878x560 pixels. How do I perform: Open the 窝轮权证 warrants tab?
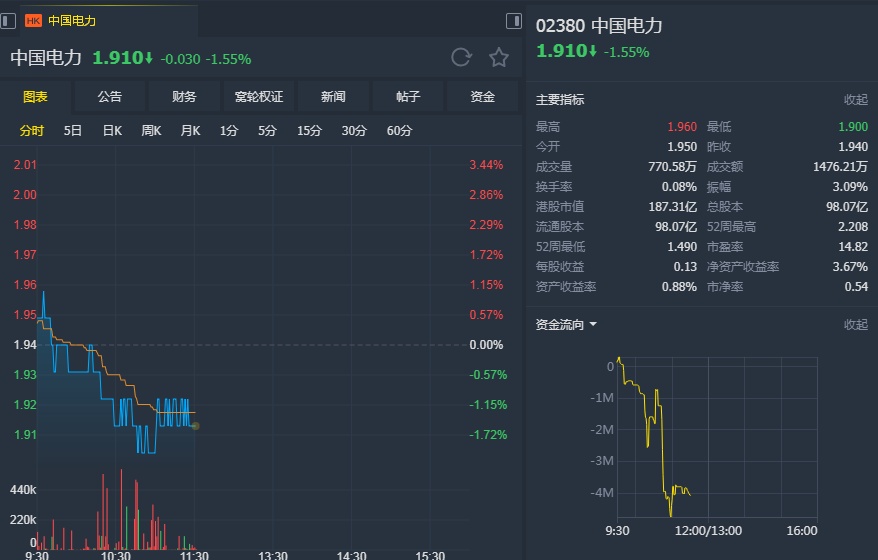point(259,97)
